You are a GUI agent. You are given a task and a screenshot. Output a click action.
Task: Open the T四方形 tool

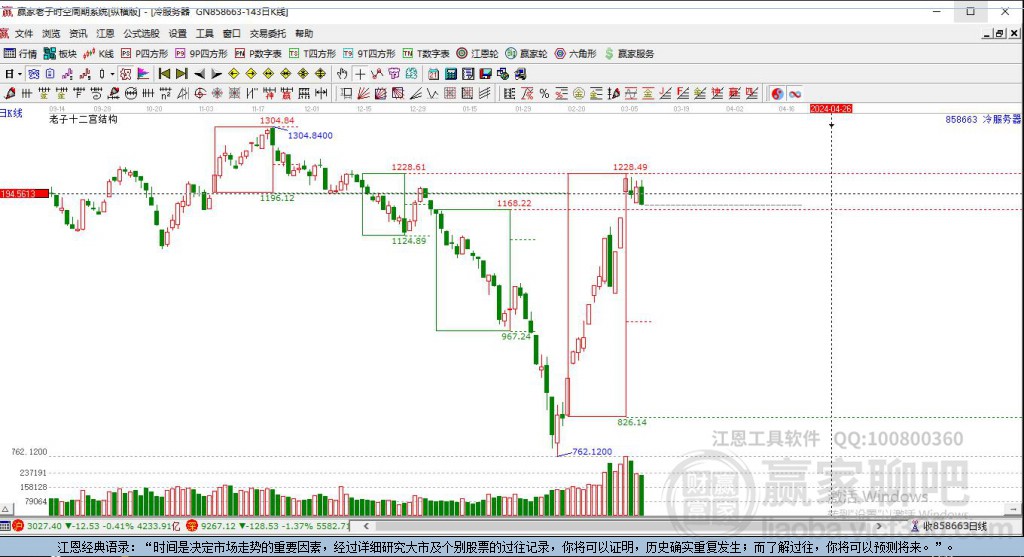click(312, 54)
